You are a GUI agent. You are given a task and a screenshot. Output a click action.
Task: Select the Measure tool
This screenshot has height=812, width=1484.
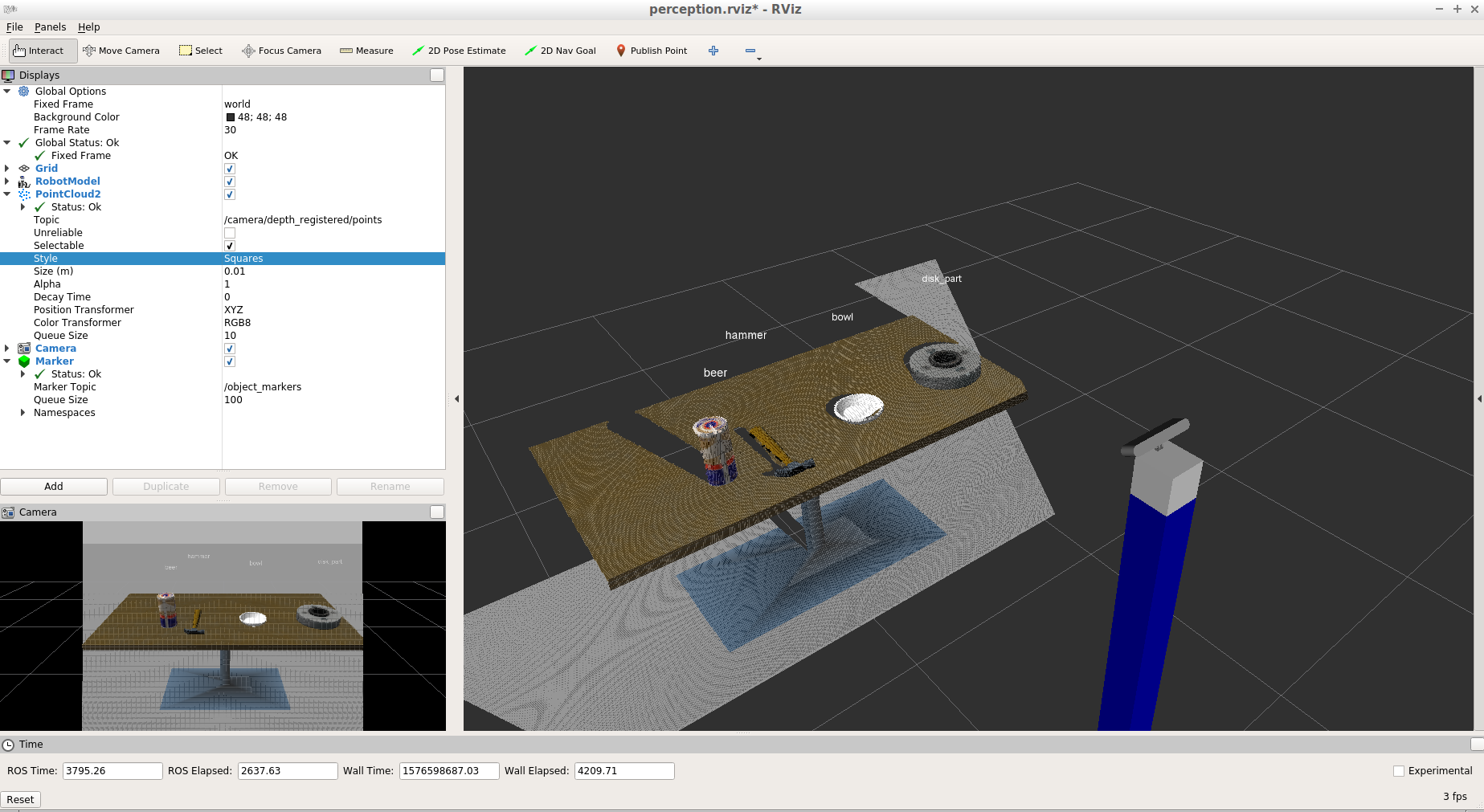coord(366,51)
